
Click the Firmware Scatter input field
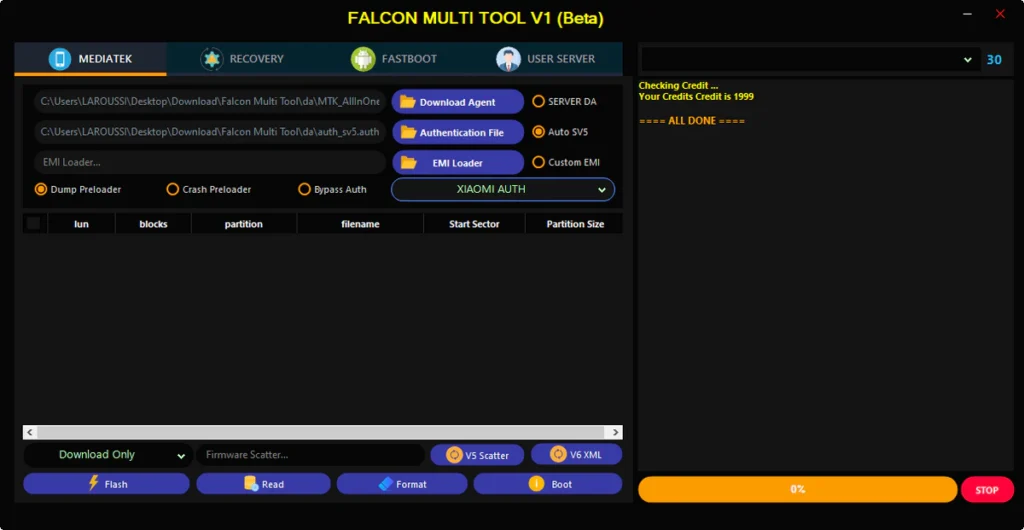tap(310, 455)
